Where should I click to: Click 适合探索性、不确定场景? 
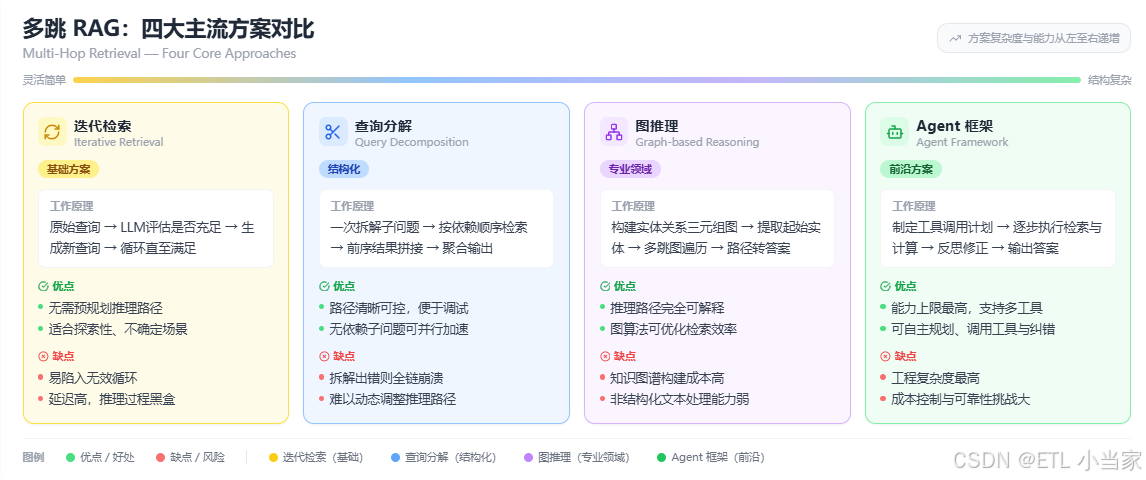(118, 329)
